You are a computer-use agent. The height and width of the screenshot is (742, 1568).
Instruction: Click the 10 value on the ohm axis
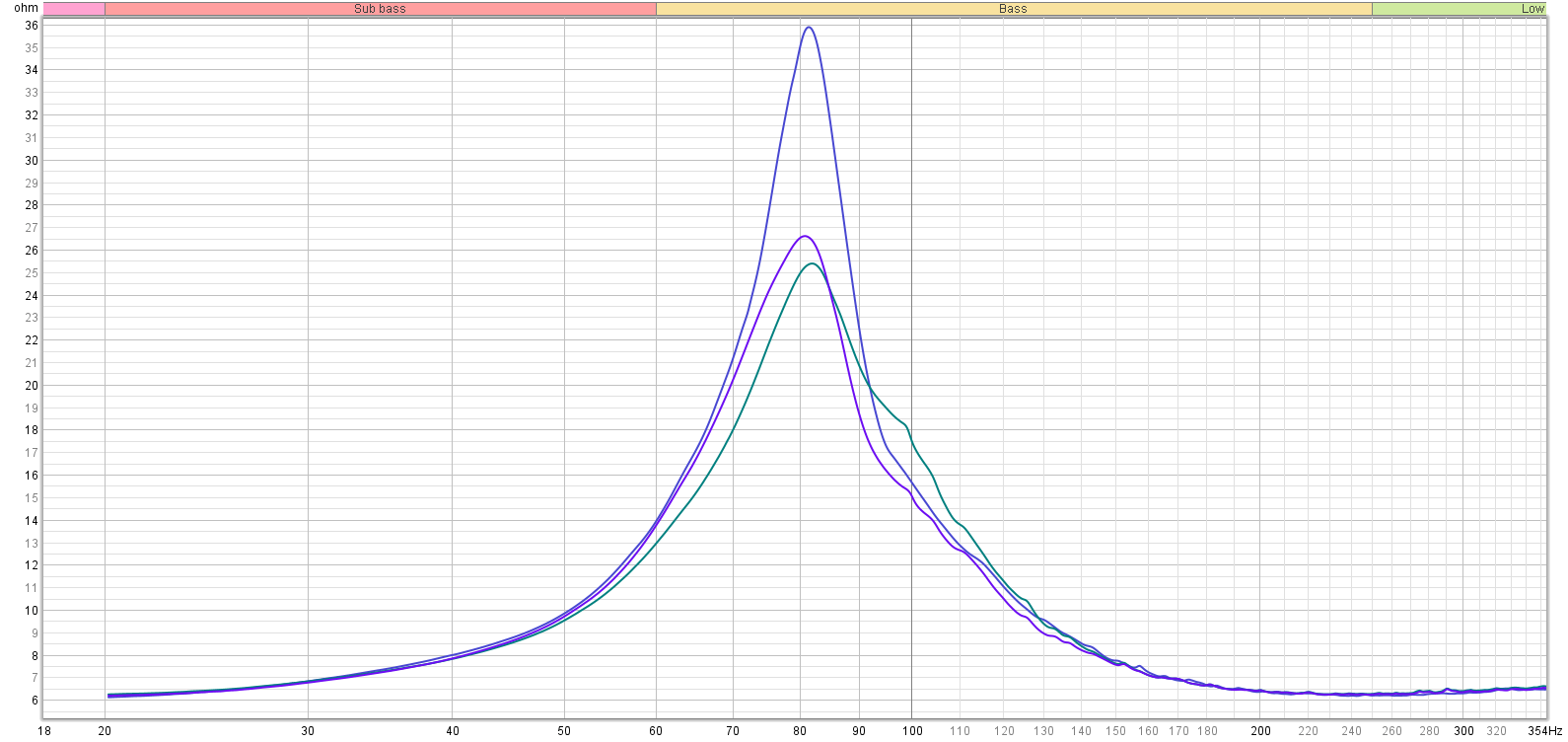coord(32,611)
